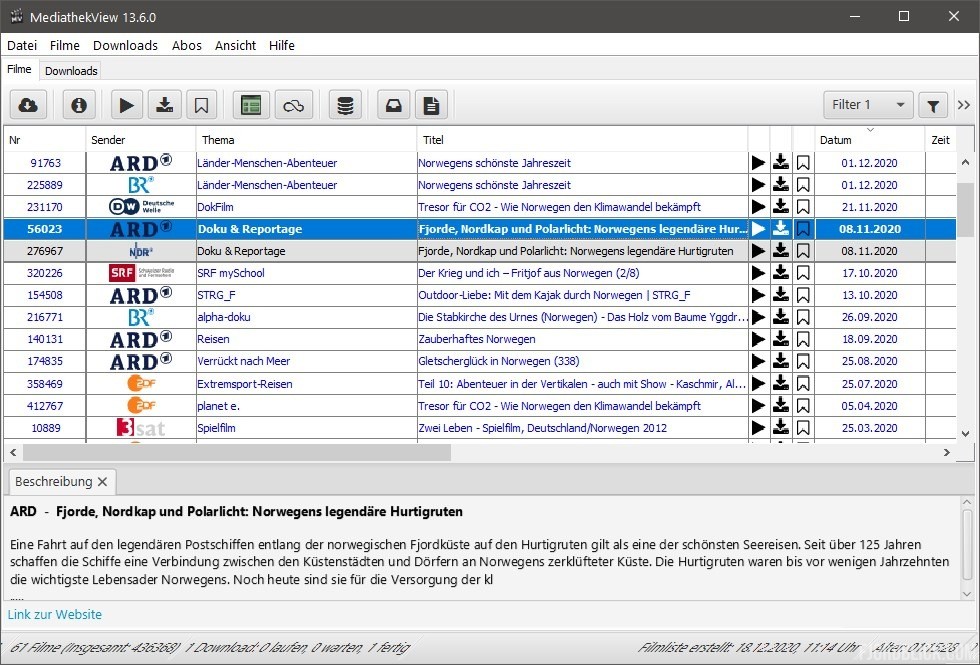Click the horizontal scrollbar thumb of table
This screenshot has width=980, height=665.
click(x=237, y=452)
